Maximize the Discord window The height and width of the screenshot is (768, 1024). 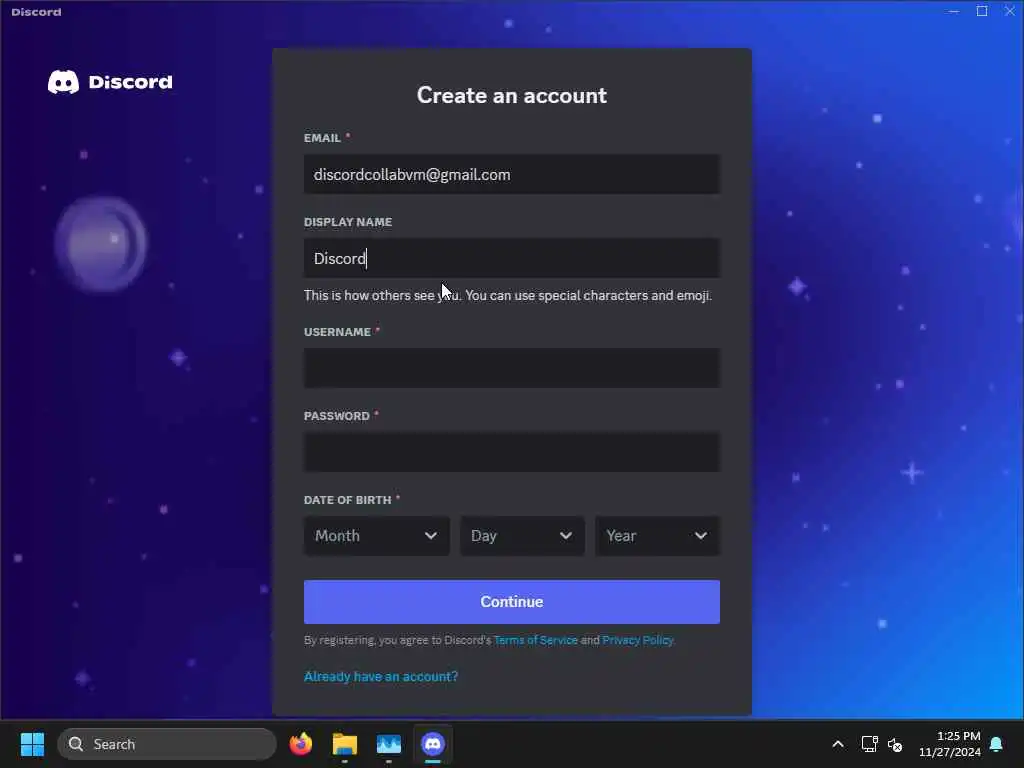(x=982, y=11)
